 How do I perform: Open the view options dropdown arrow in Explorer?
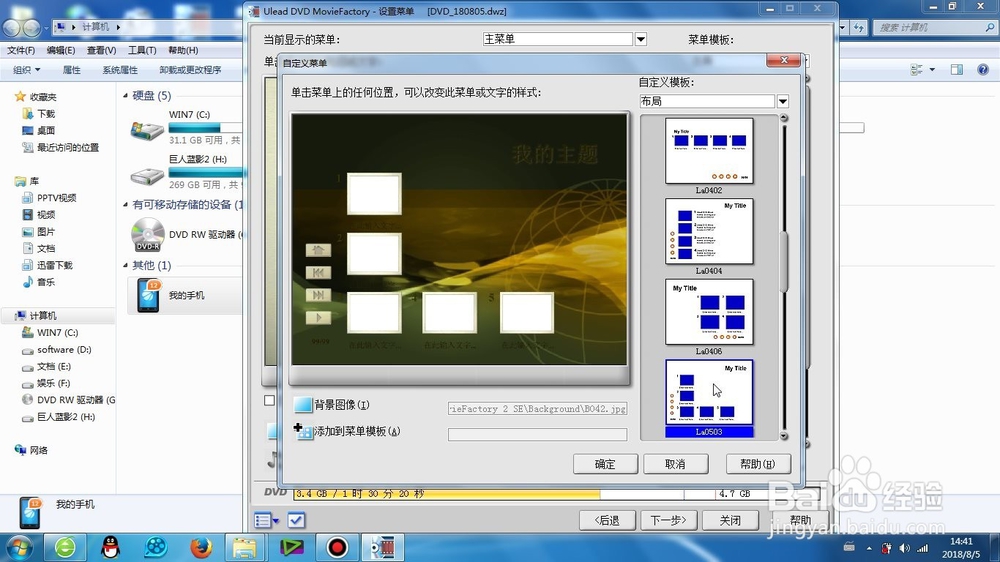pyautogui.click(x=932, y=70)
